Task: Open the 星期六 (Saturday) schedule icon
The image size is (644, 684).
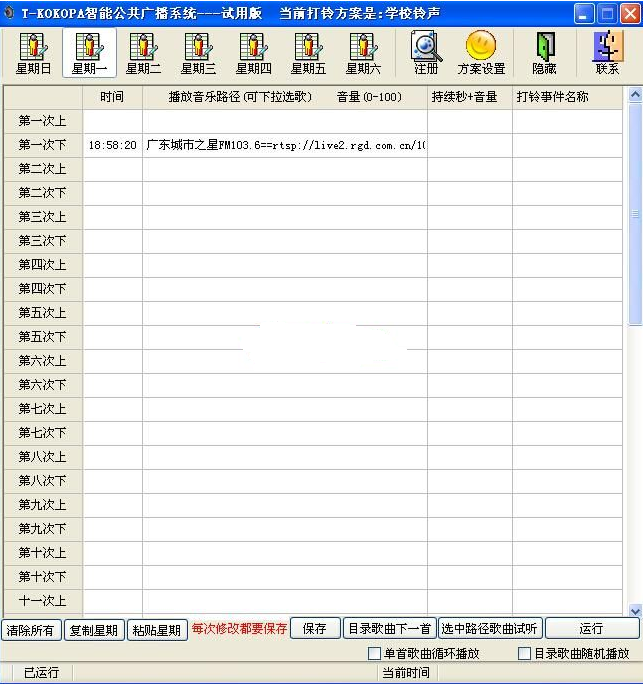Action: [x=363, y=52]
